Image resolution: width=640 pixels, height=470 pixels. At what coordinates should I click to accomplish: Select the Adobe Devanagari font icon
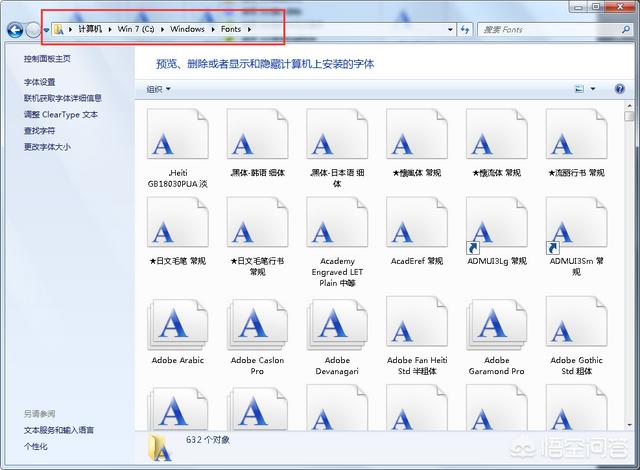click(x=337, y=324)
